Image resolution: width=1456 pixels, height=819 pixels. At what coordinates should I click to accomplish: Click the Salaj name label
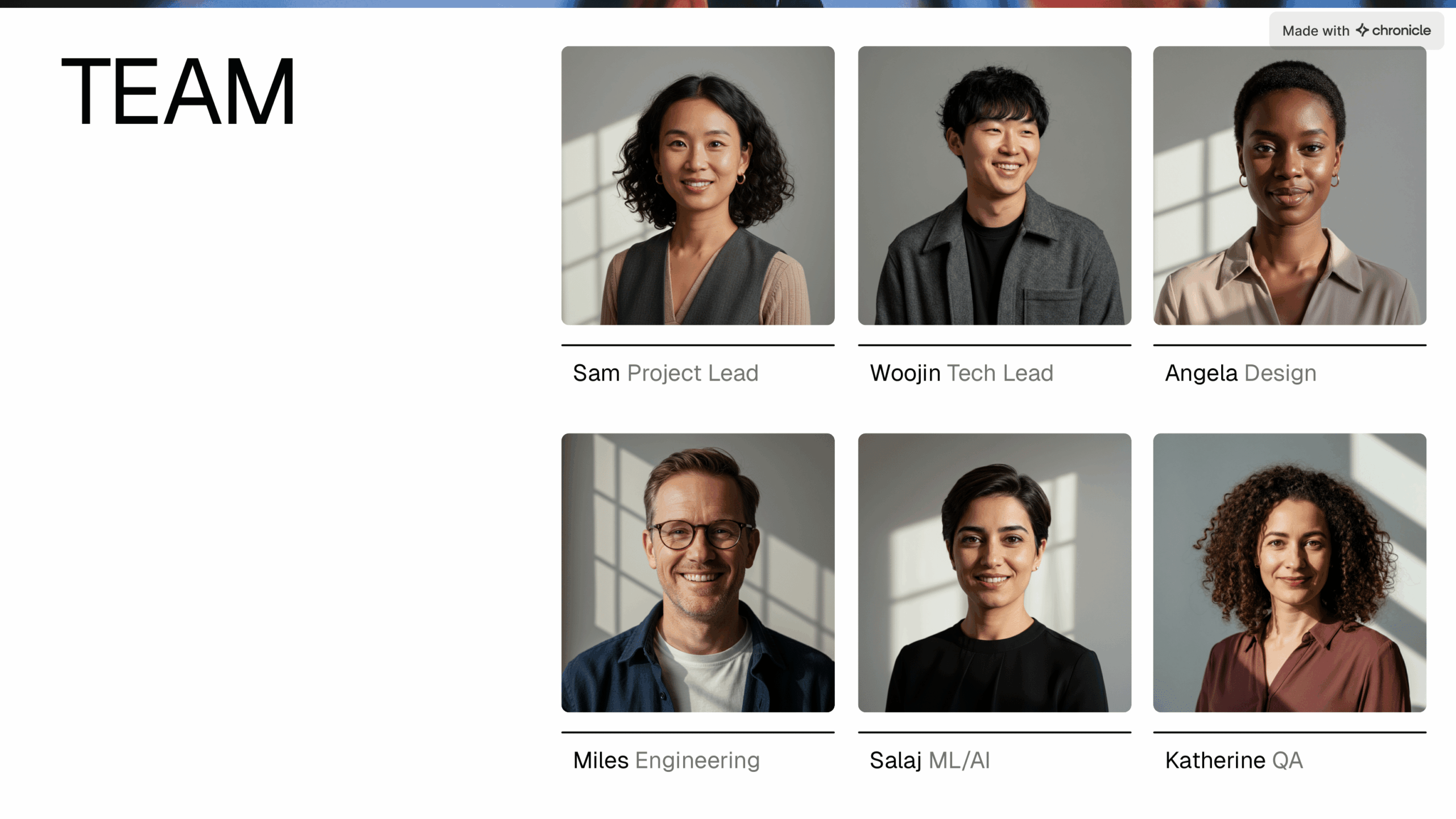896,762
